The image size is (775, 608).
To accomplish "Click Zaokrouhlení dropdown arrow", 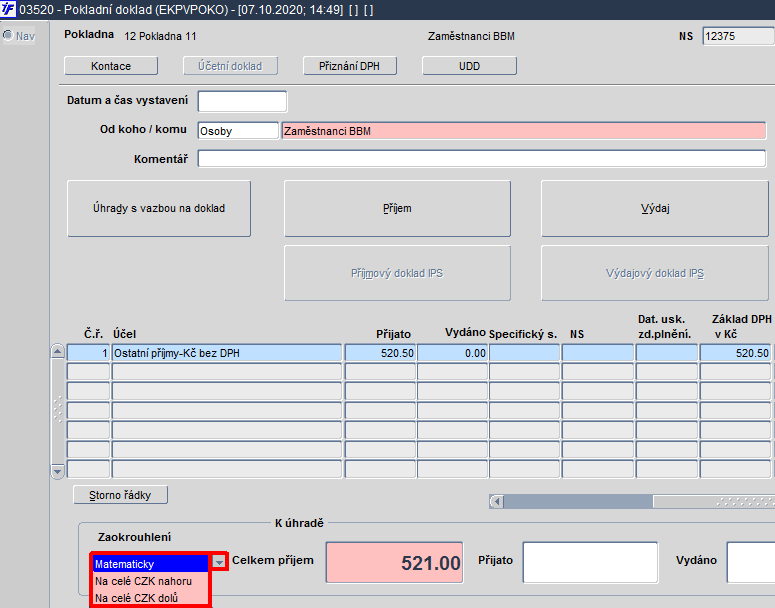I will coord(219,562).
